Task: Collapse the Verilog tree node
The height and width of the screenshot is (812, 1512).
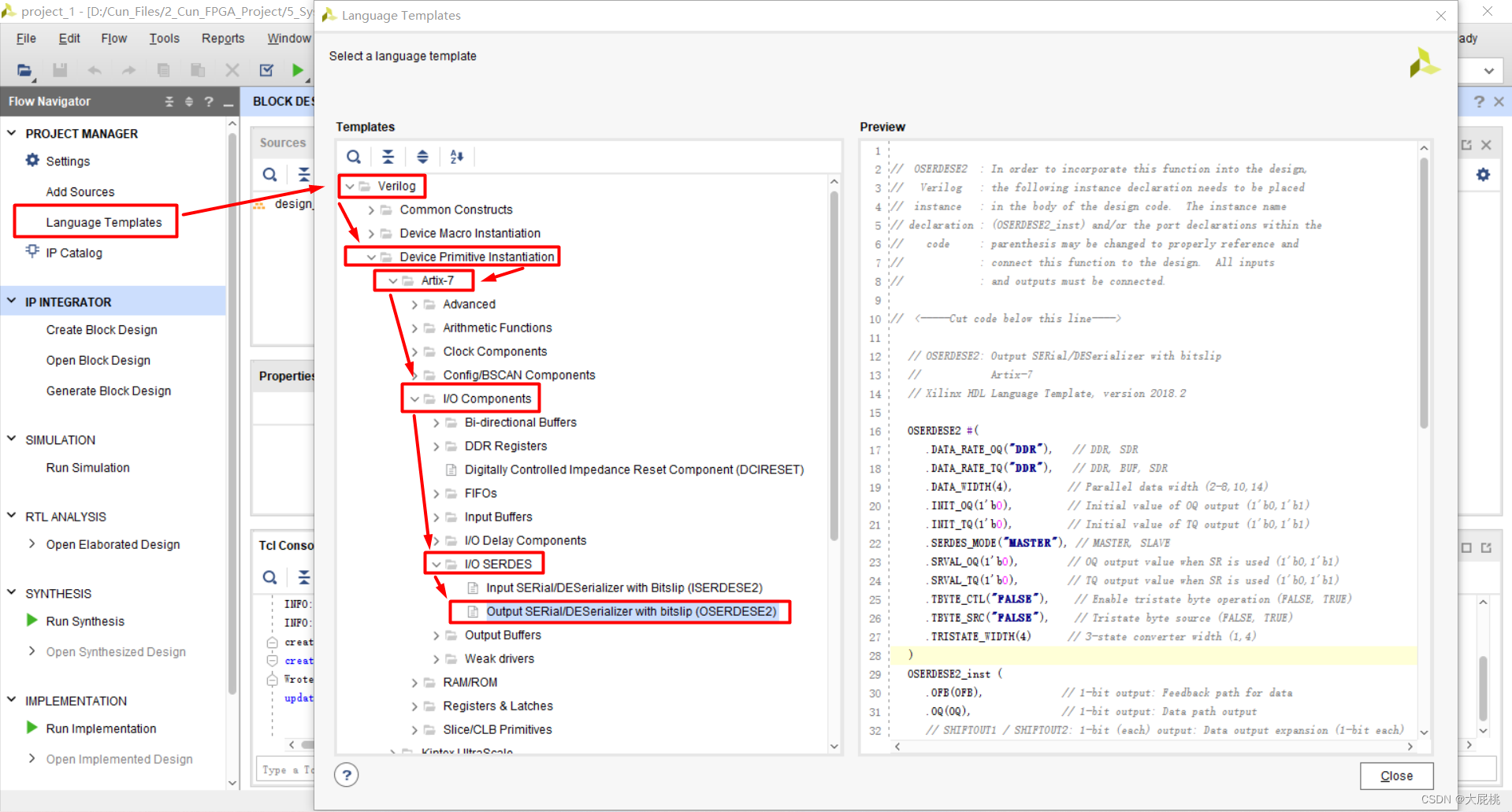Action: [350, 187]
